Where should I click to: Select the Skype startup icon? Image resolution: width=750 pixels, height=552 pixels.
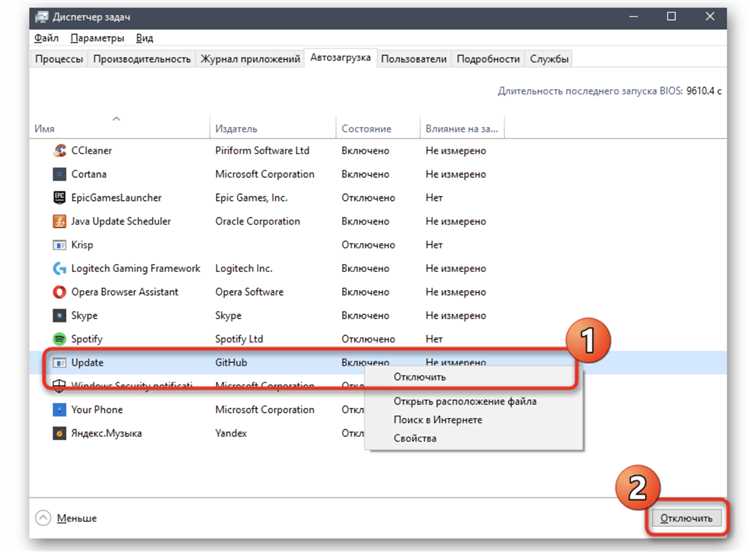click(x=59, y=316)
